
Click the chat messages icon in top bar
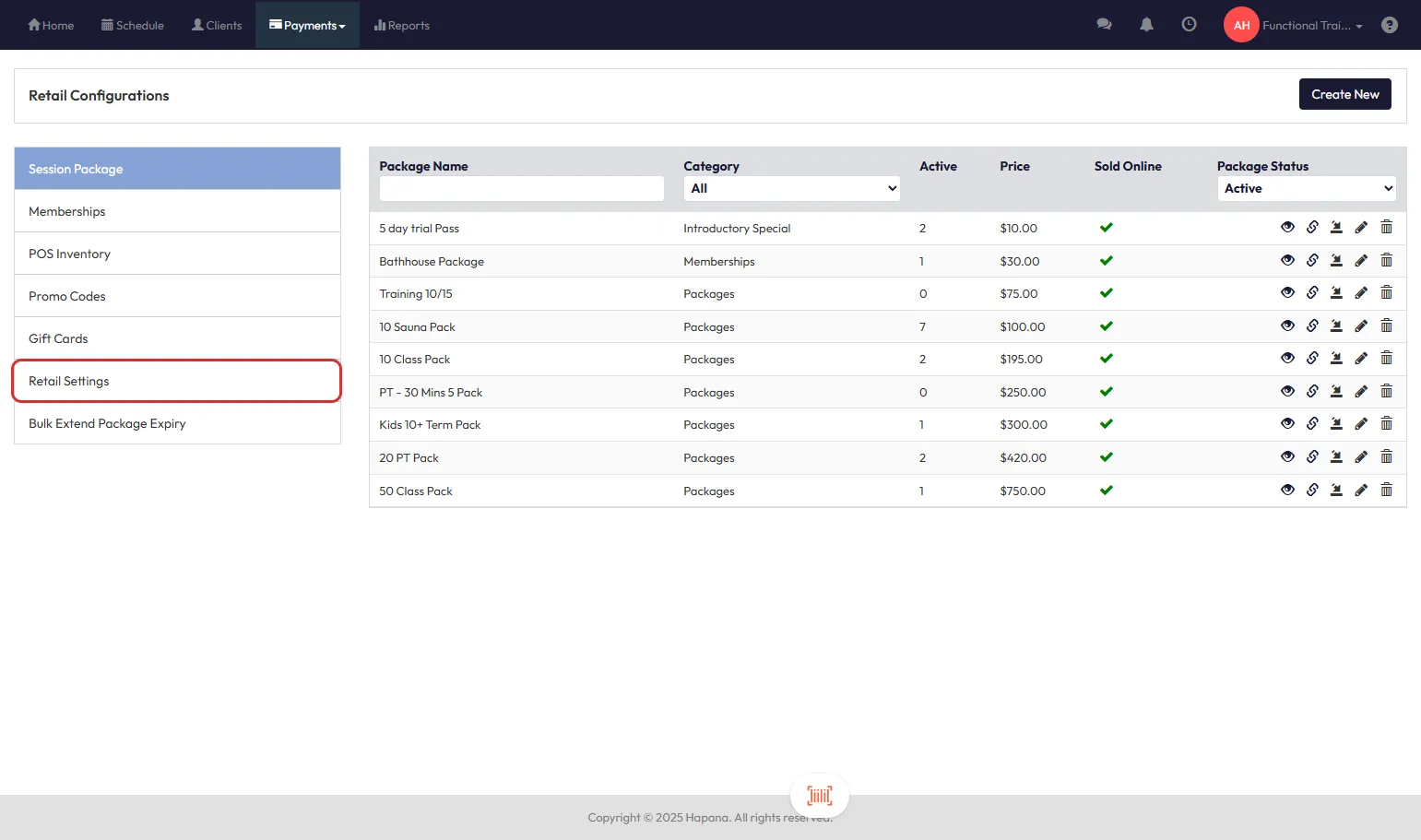coord(1103,25)
